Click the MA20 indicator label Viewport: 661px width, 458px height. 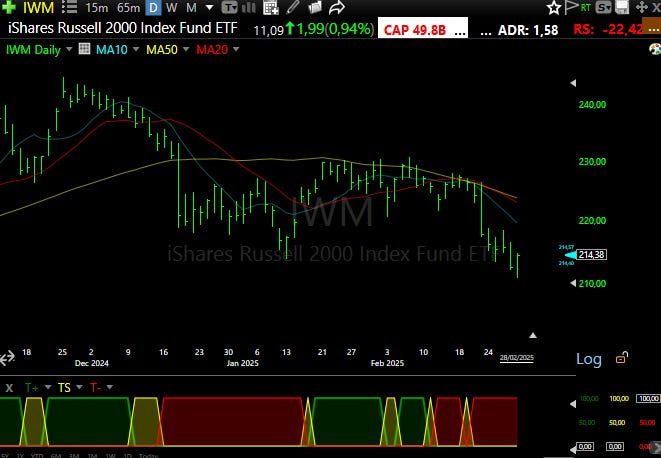point(212,50)
